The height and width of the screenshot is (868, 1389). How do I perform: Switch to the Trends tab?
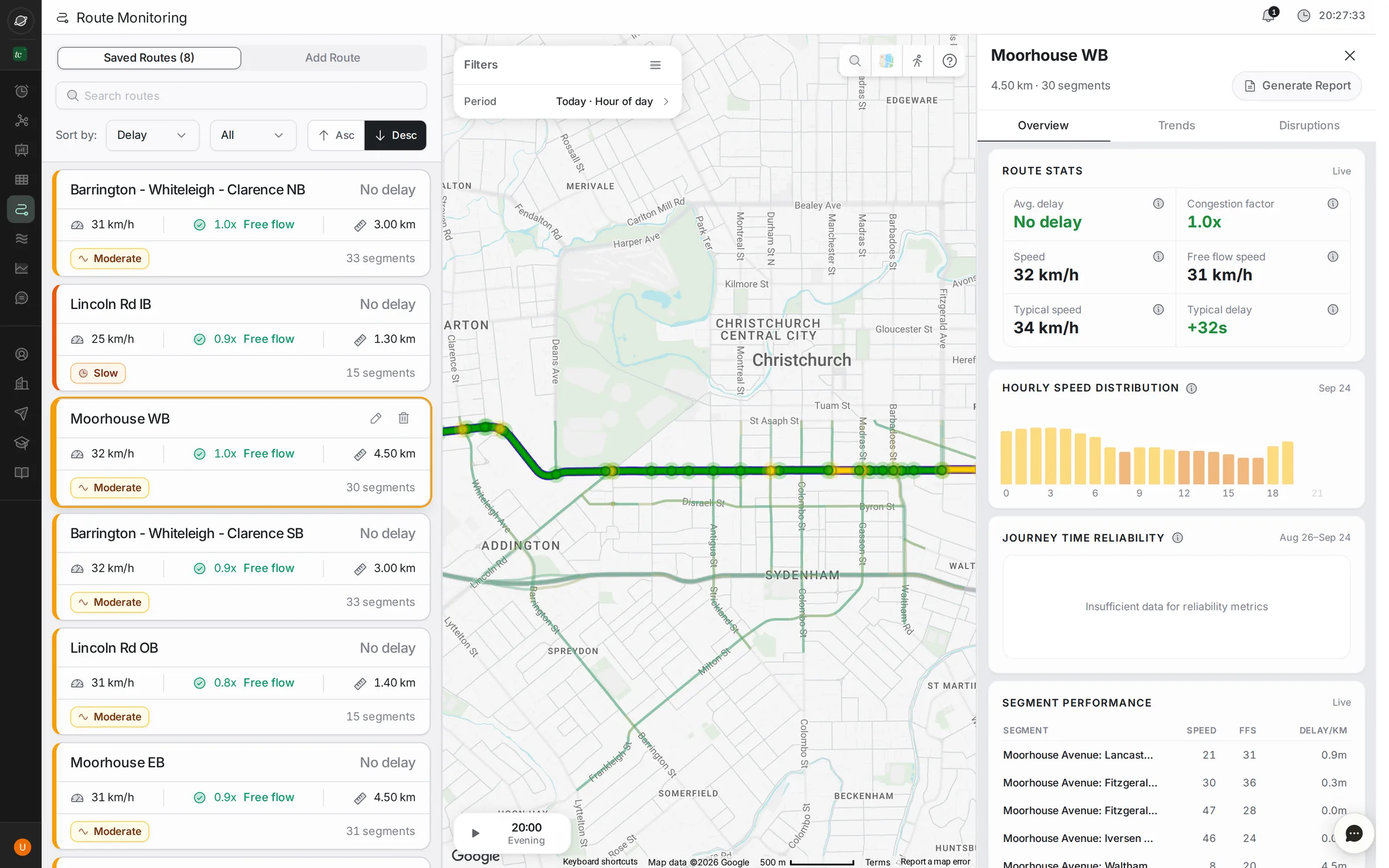pos(1176,126)
